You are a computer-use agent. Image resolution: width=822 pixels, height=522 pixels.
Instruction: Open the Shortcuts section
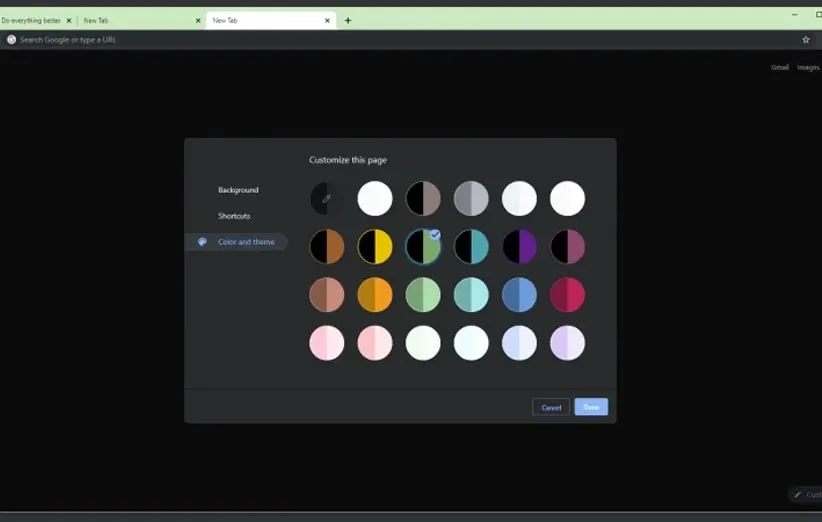click(x=234, y=216)
